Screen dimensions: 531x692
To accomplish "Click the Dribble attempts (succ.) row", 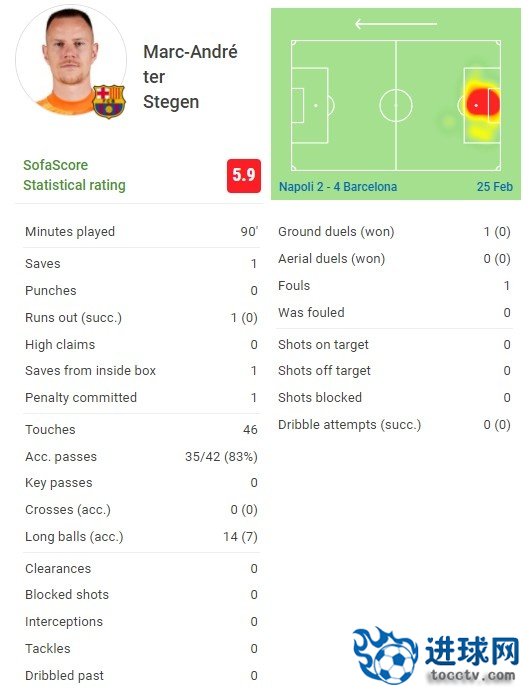I will point(394,425).
